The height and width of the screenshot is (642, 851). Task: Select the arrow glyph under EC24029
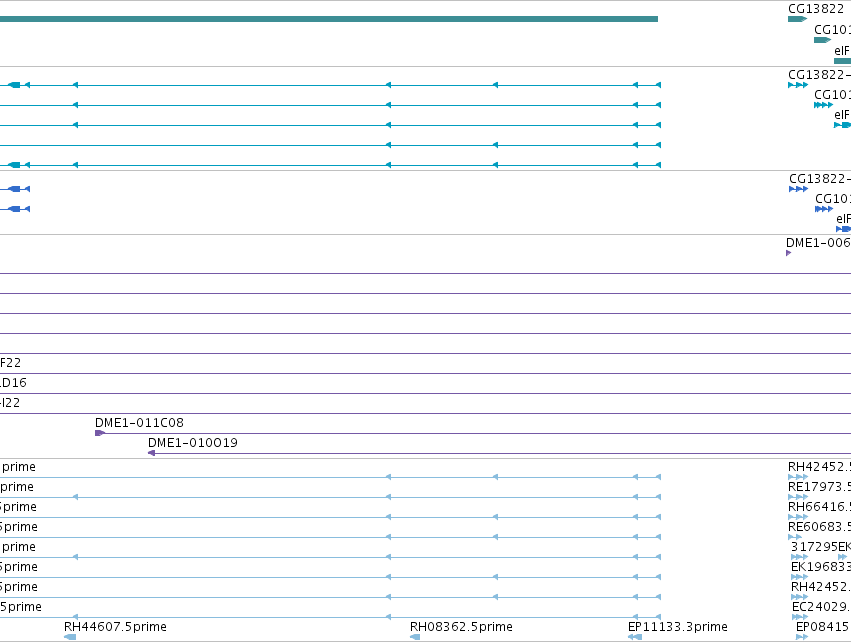800,617
